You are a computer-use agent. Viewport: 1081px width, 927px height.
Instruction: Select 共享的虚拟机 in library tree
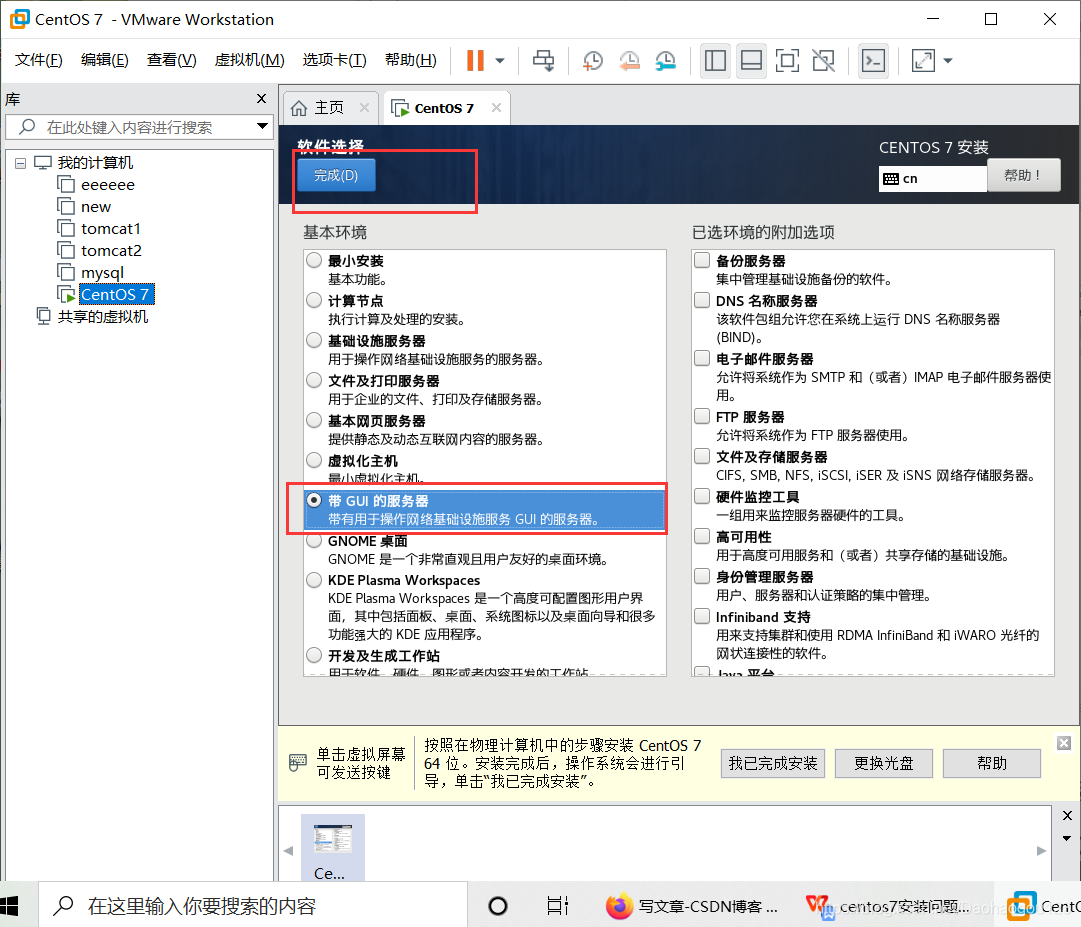(x=102, y=317)
